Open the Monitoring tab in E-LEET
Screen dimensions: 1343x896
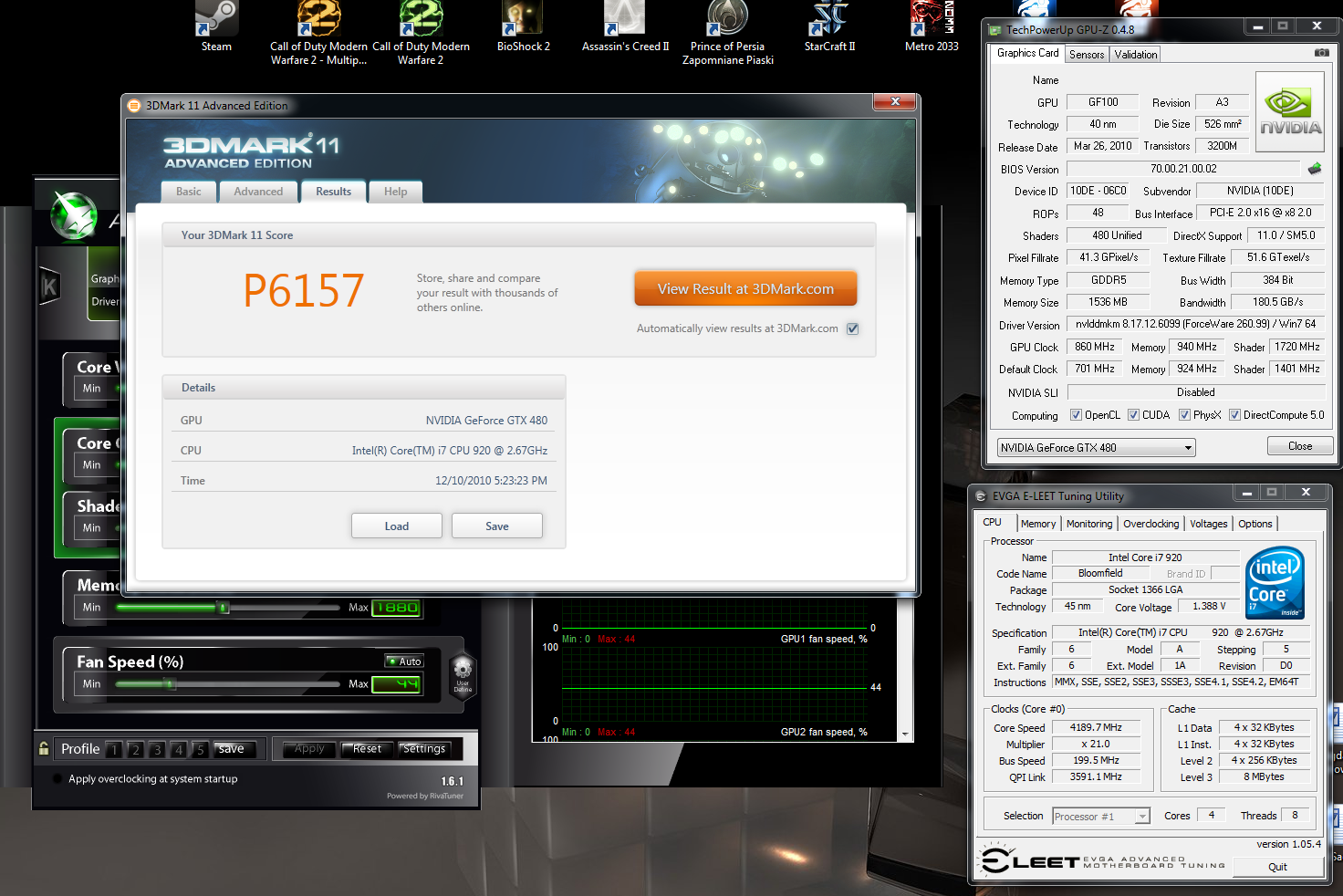(1089, 524)
